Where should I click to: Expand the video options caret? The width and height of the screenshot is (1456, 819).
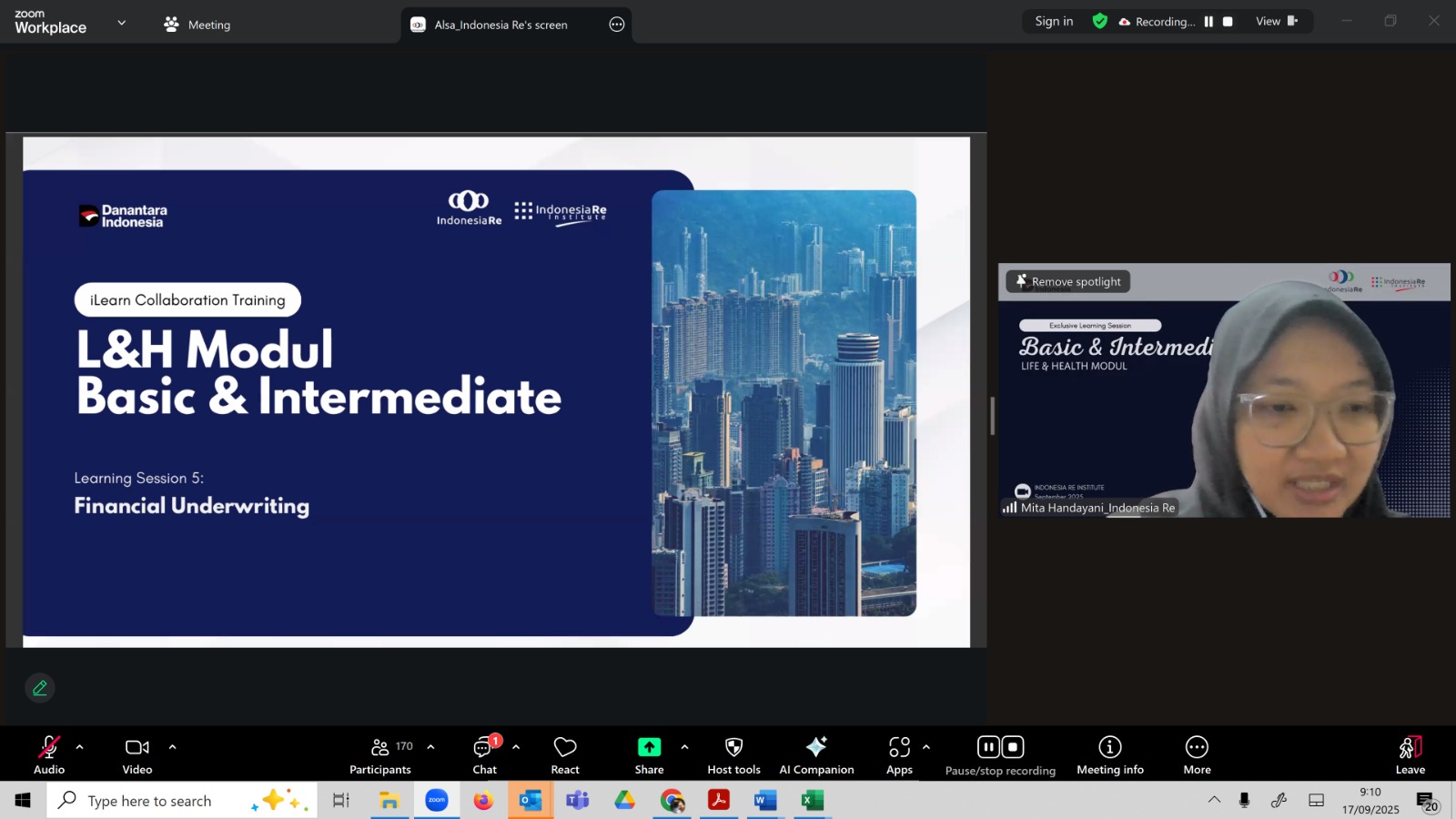coord(172,747)
